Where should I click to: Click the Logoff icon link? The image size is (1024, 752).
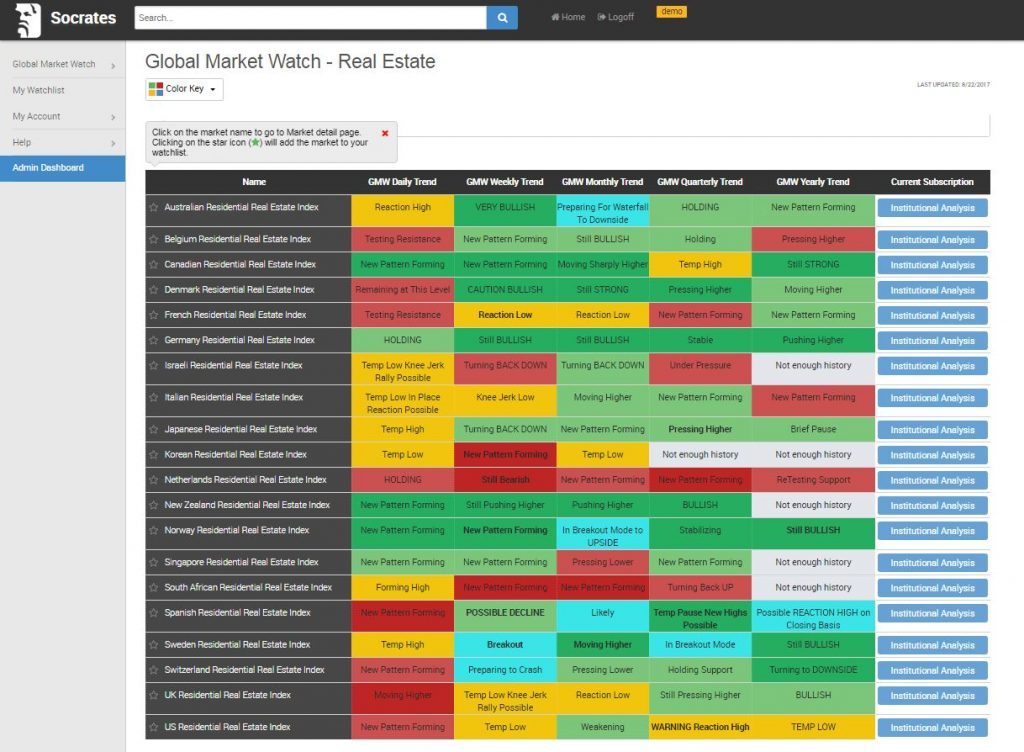tap(615, 17)
